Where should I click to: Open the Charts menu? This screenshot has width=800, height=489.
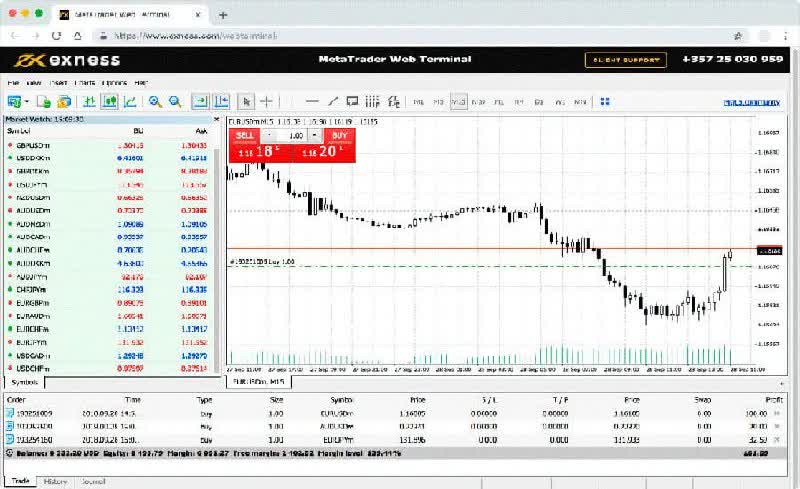point(85,82)
